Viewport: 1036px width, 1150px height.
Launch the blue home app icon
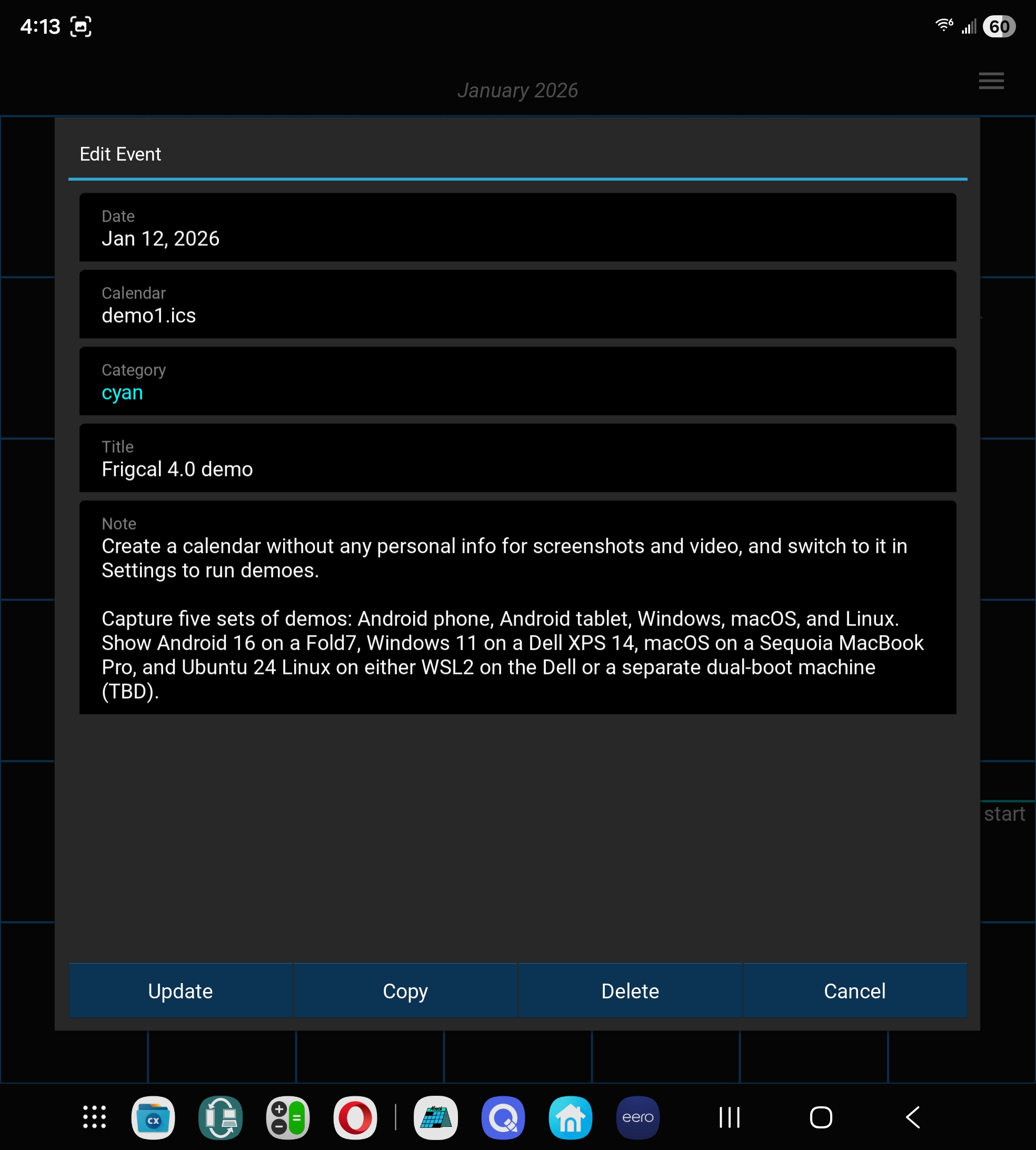pos(570,1117)
